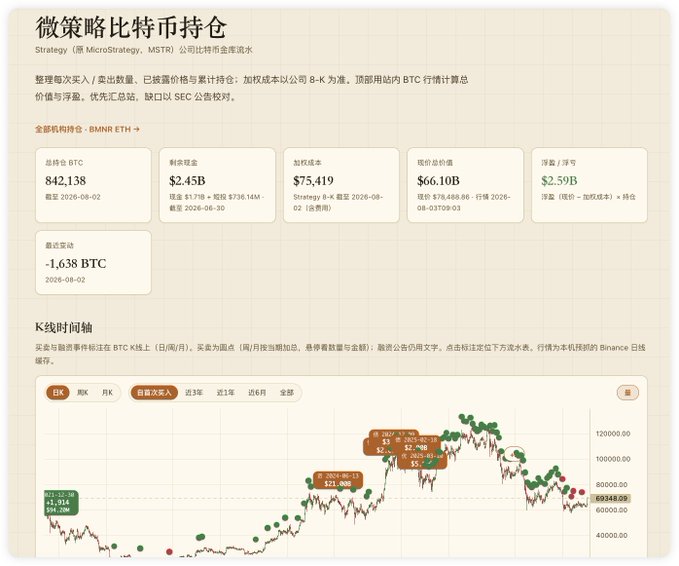679x566 pixels.
Task: Click the 2024-06-13 $21.00B financing label
Action: click(338, 480)
